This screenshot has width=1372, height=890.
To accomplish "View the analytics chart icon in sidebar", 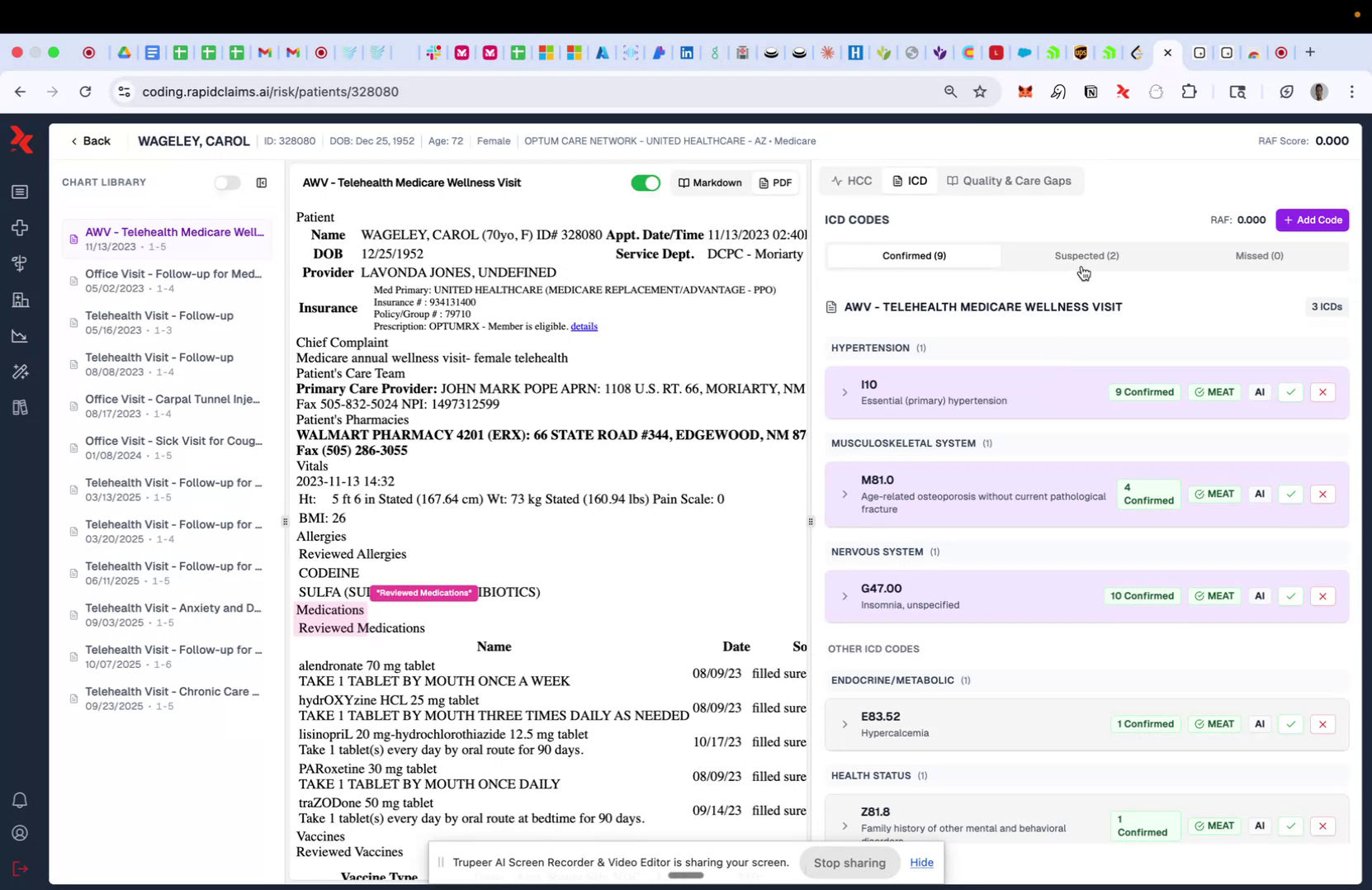I will click(x=20, y=335).
